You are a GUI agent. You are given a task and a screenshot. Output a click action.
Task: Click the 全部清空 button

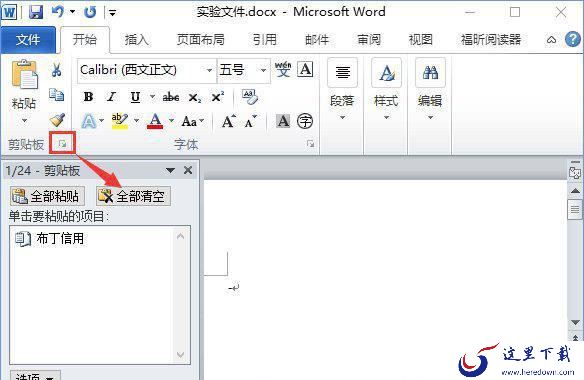(133, 196)
